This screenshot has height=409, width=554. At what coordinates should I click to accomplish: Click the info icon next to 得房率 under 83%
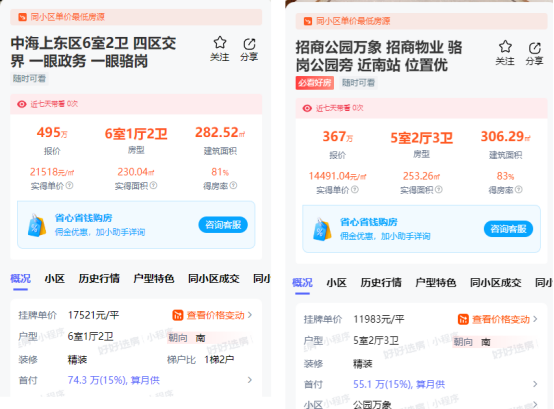(519, 189)
